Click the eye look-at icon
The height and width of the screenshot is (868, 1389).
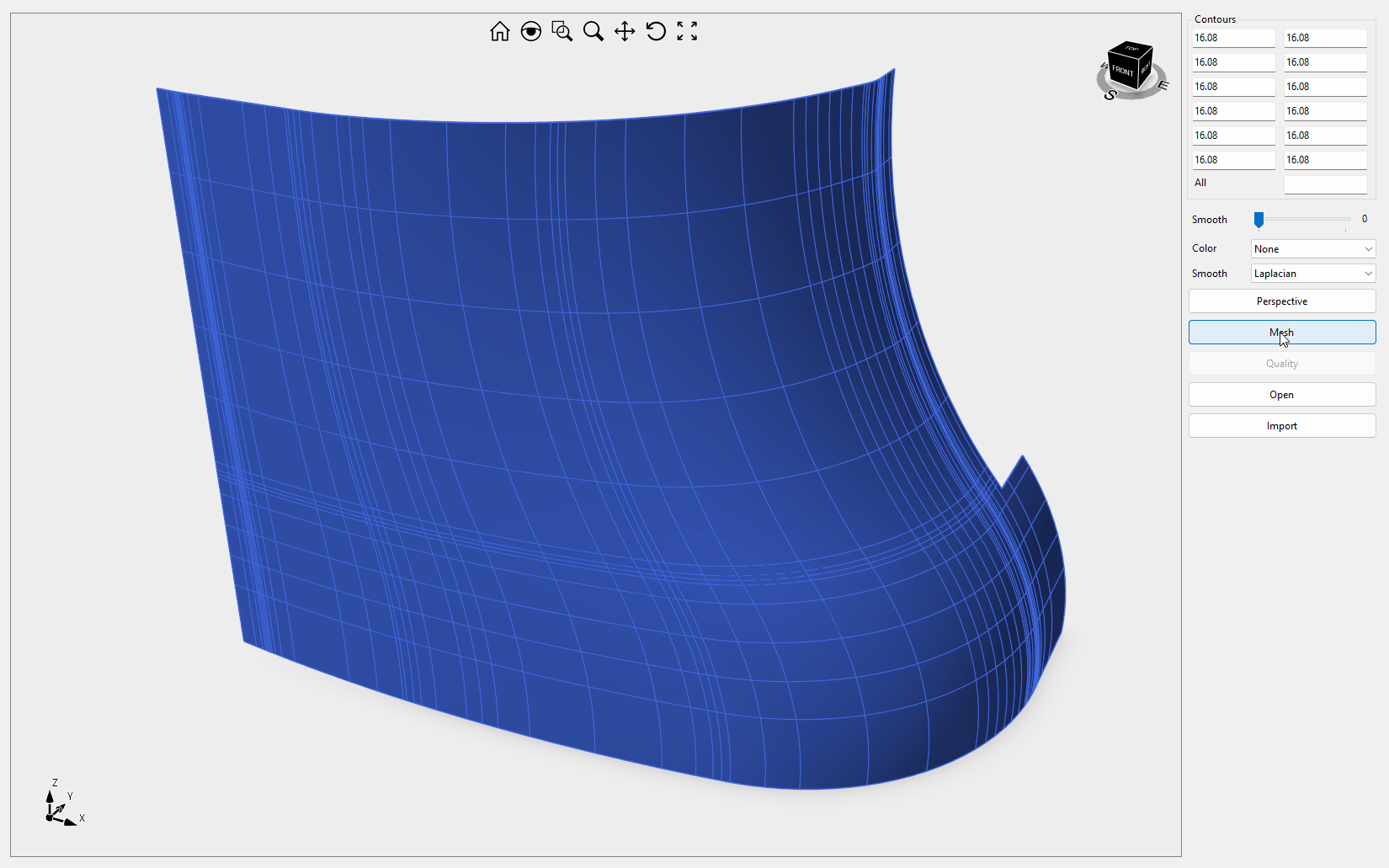530,32
